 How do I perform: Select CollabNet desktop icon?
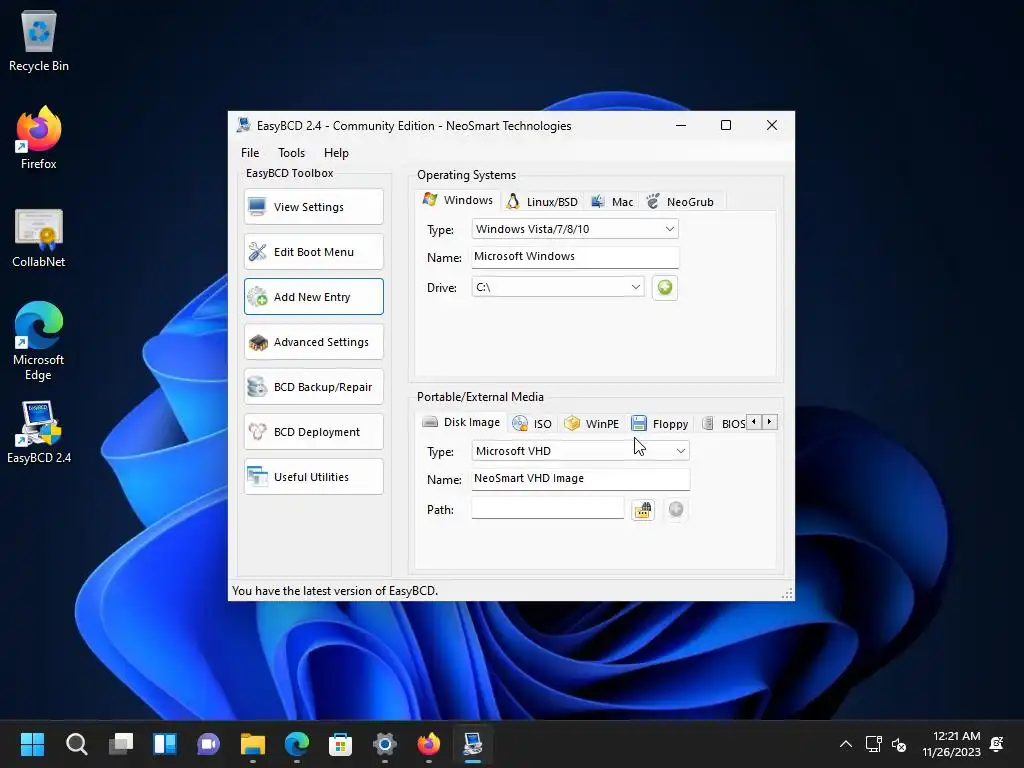pyautogui.click(x=39, y=238)
